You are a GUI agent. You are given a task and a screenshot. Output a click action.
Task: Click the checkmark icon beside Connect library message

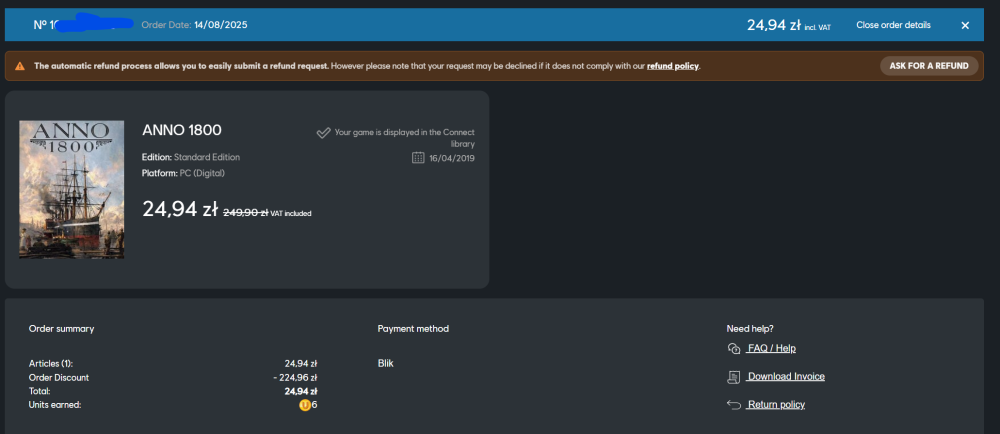[x=323, y=133]
